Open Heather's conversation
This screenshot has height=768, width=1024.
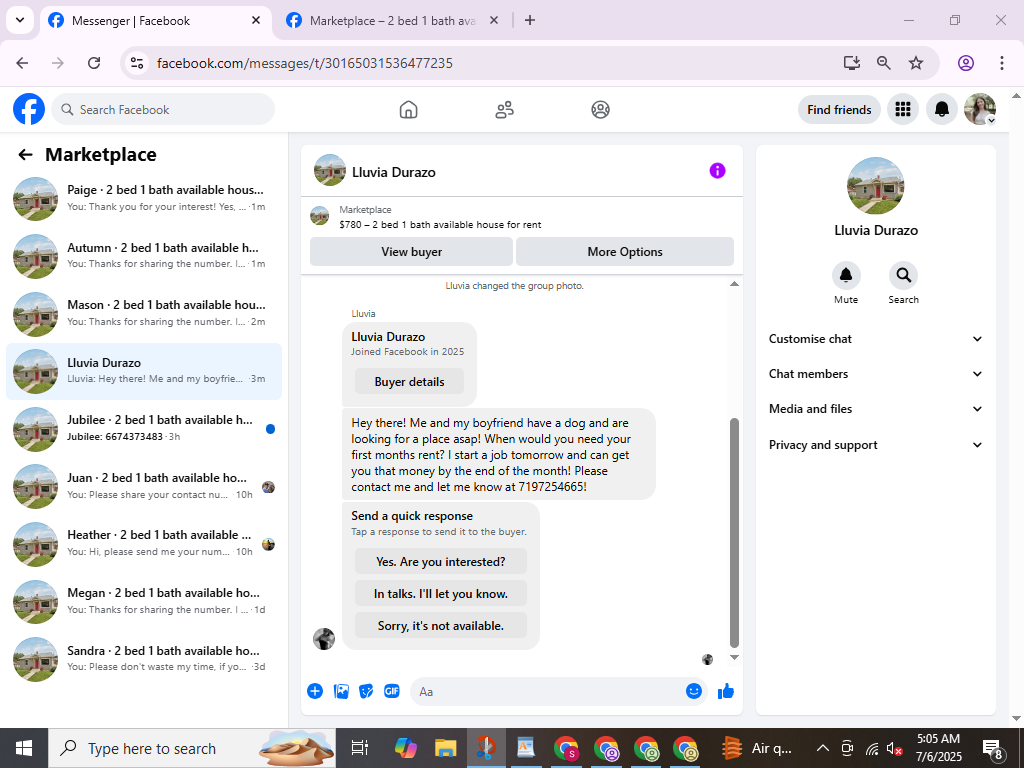pyautogui.click(x=144, y=543)
